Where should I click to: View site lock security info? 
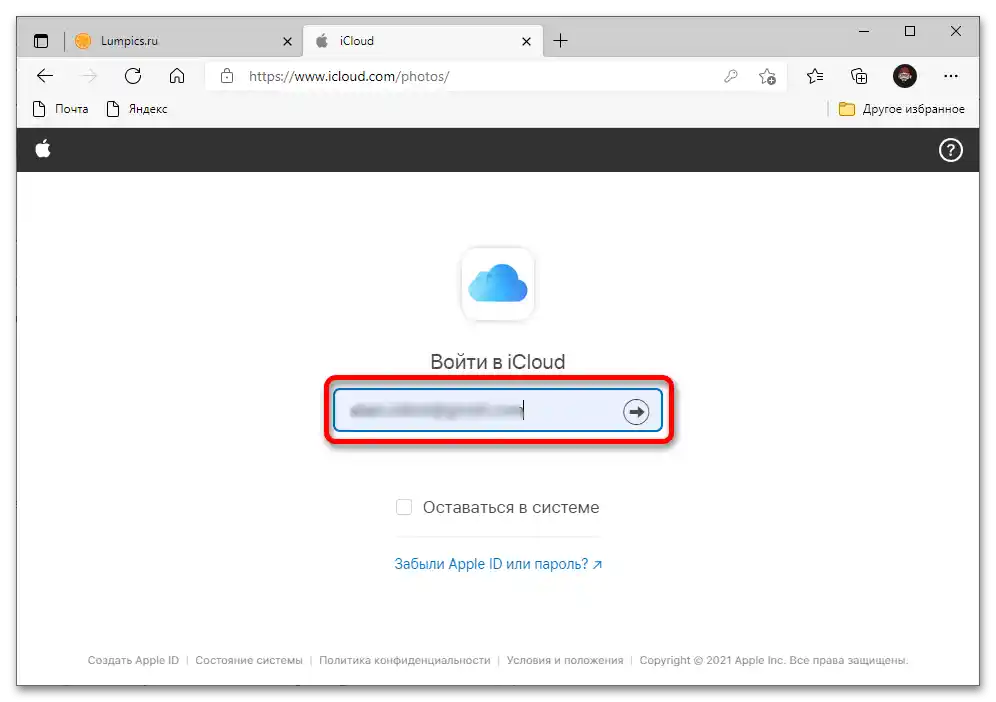[227, 76]
